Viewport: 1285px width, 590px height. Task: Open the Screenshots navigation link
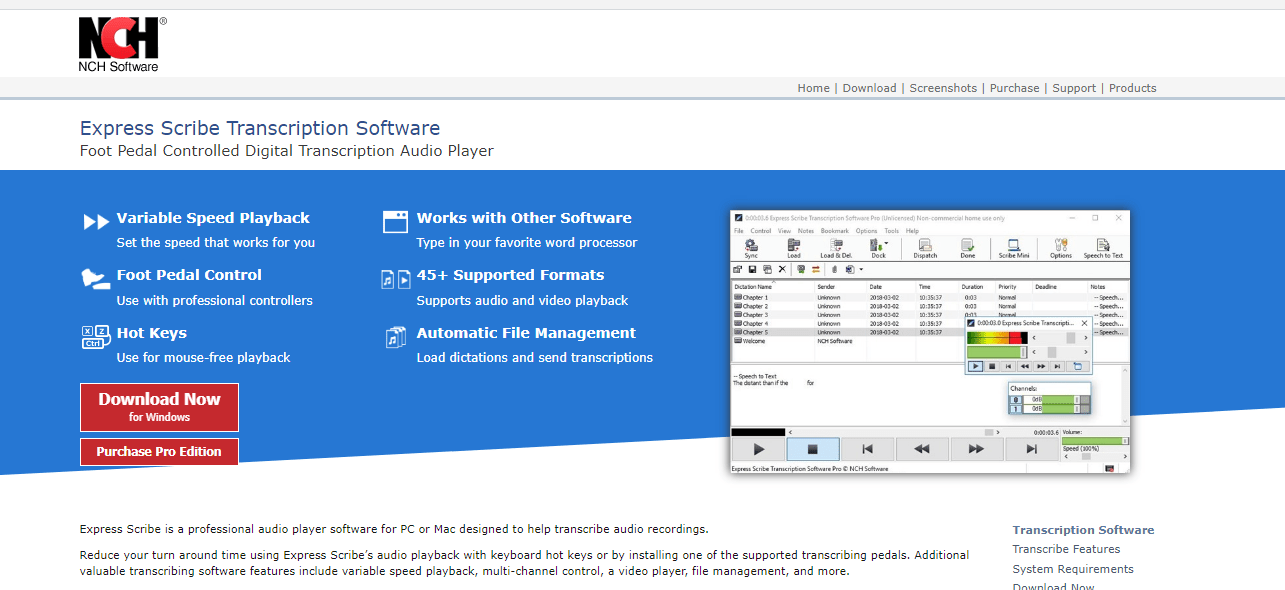tap(943, 88)
